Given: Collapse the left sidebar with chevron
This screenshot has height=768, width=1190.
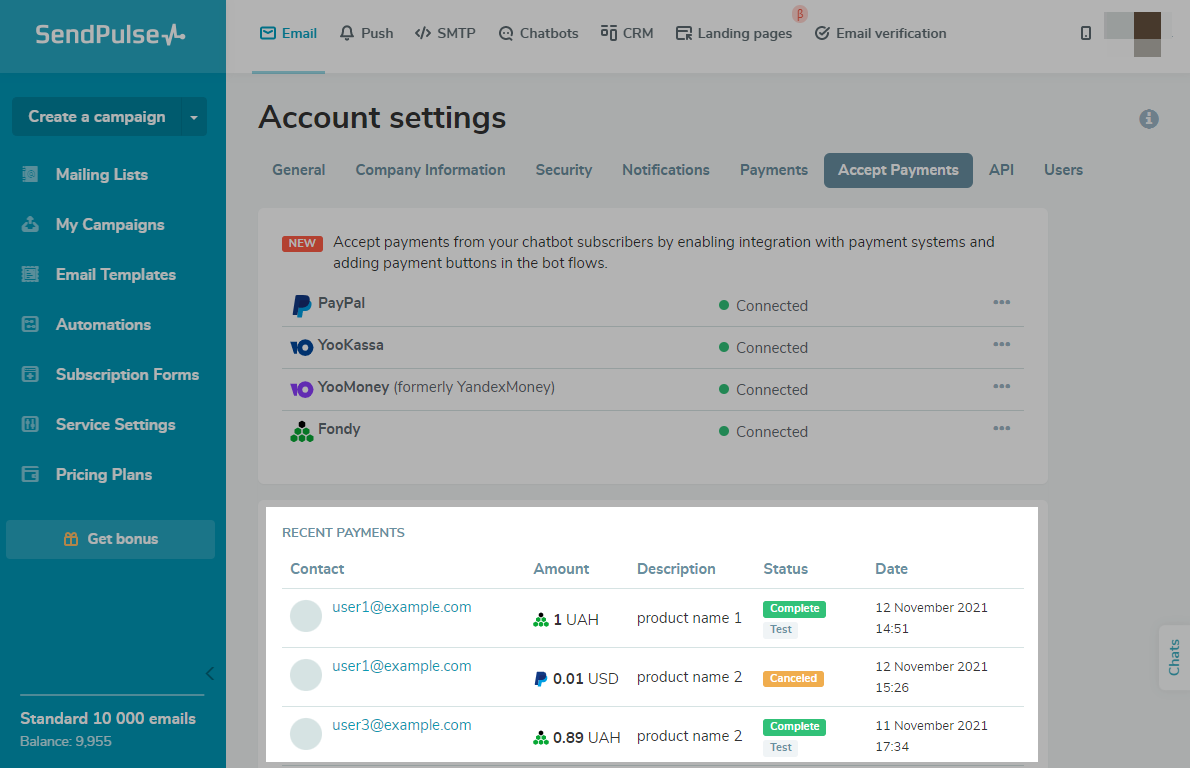Looking at the screenshot, I should pos(210,673).
